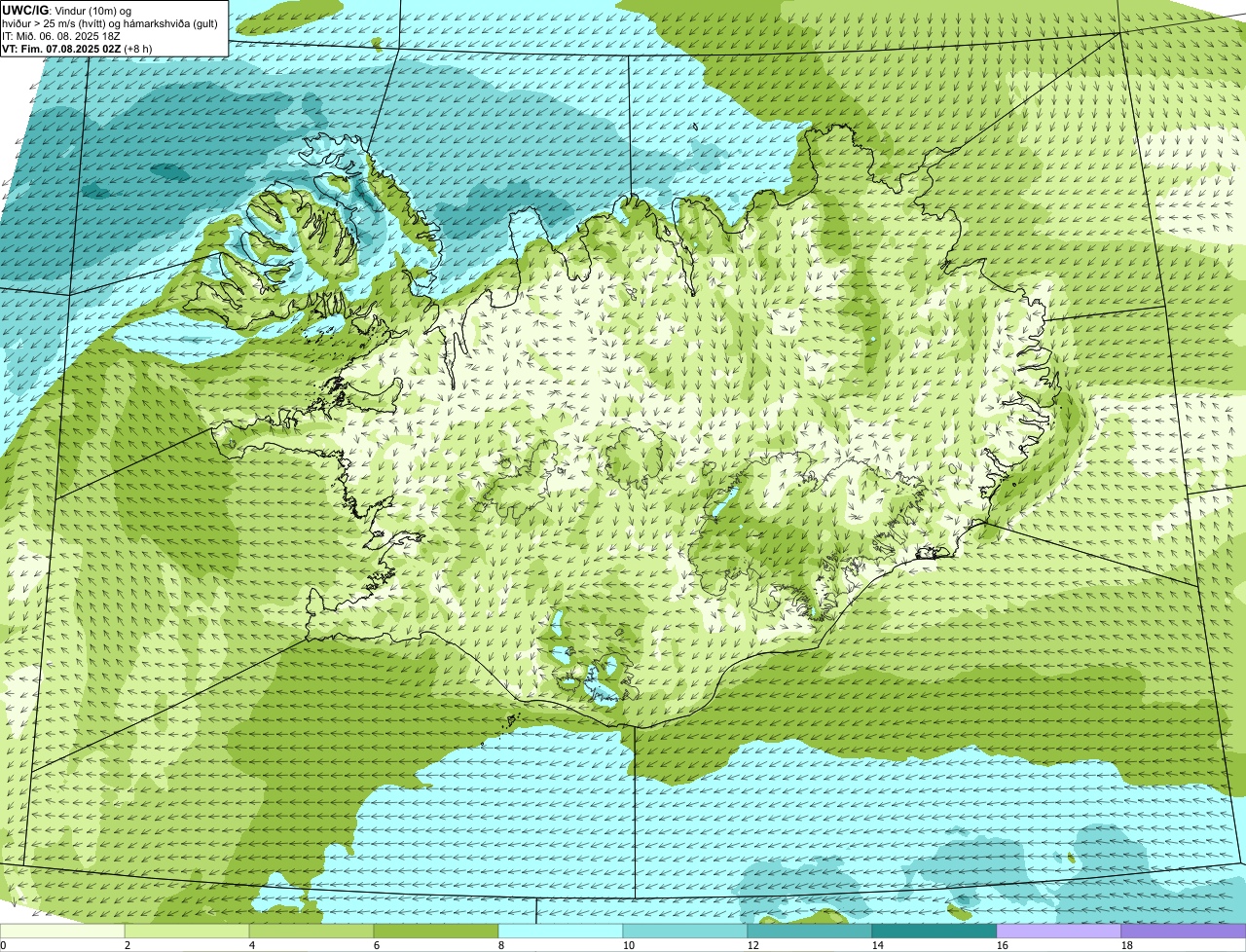Click the '6' label on the color scale
This screenshot has height=952, width=1246.
coord(377,945)
